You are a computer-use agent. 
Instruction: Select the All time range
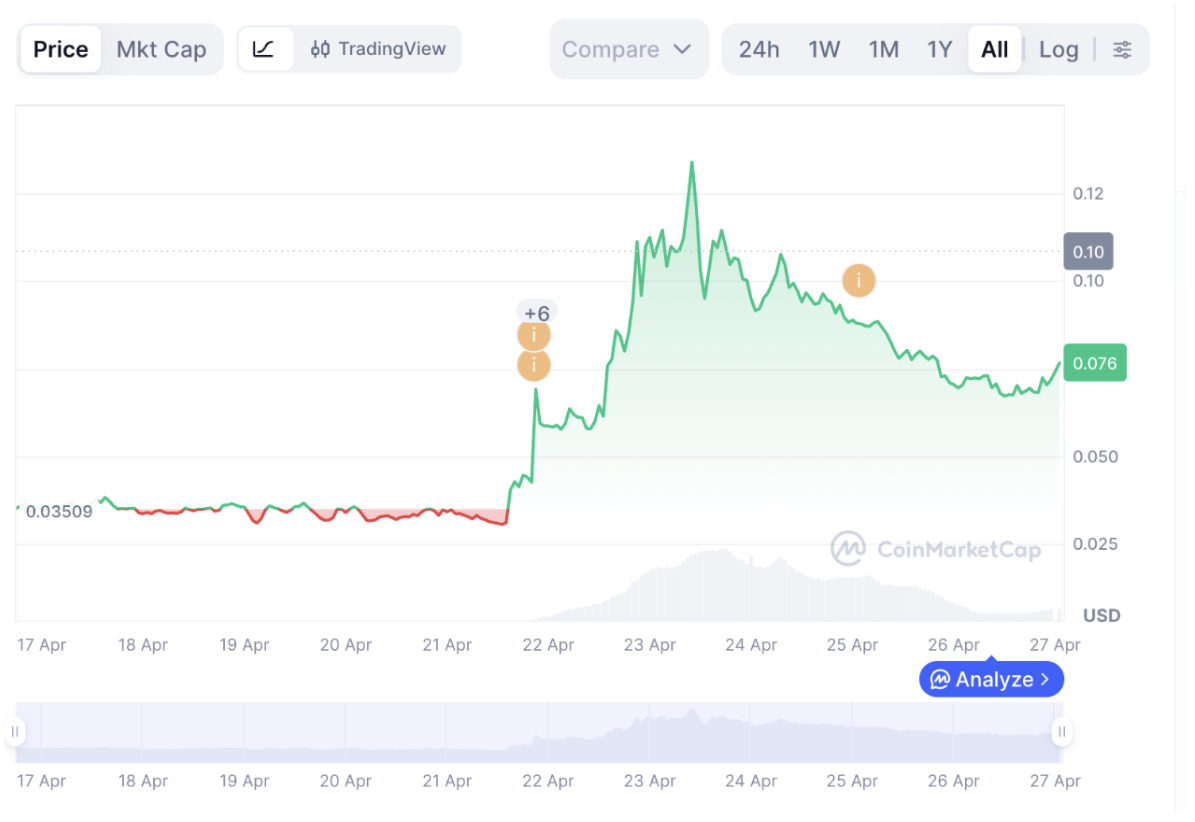click(995, 50)
